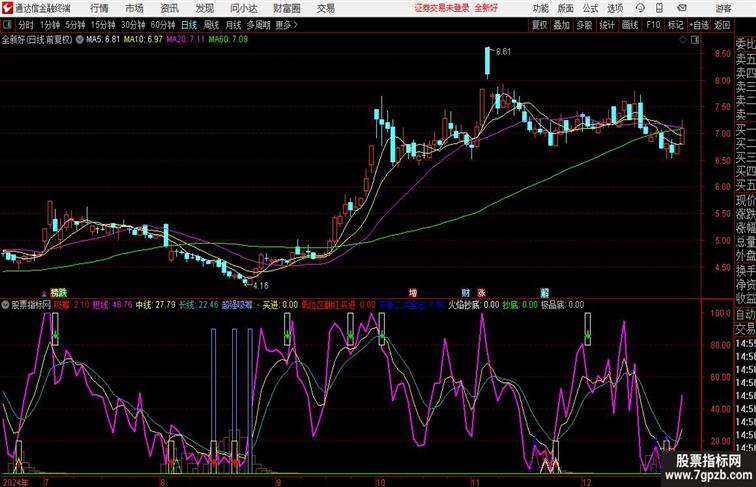Toggle the left panel icon beside 分时
This screenshot has height=487, width=756.
(x=7, y=25)
